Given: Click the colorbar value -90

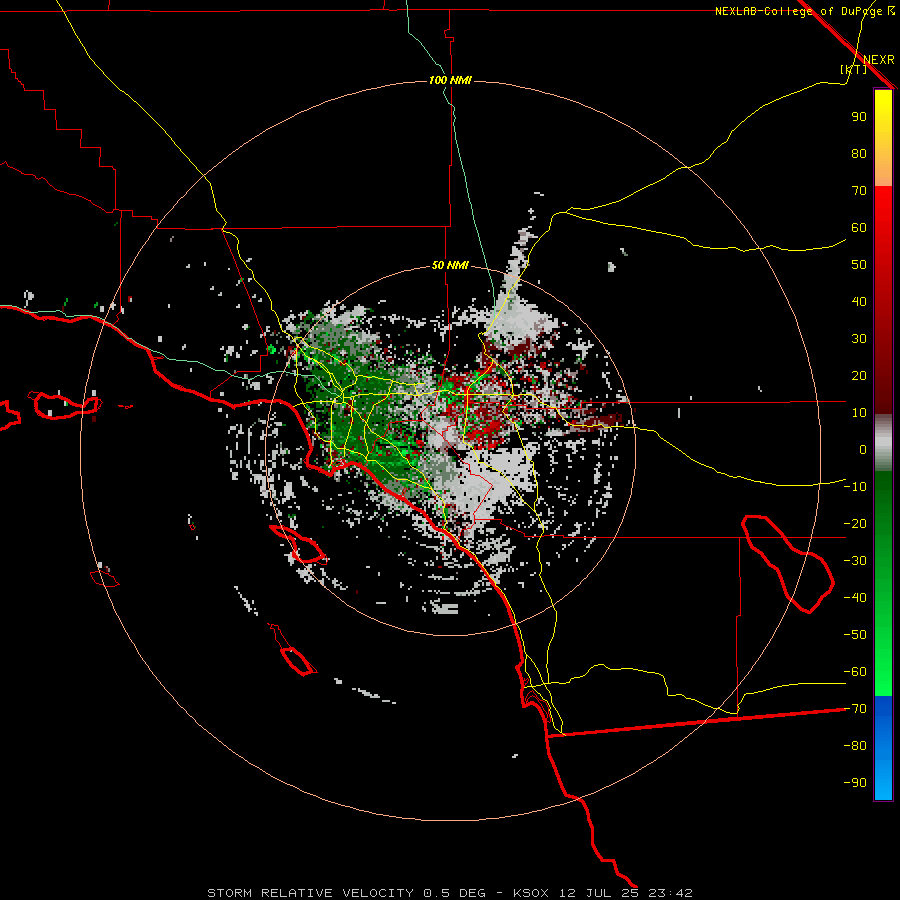Looking at the screenshot, I should click(x=855, y=783).
